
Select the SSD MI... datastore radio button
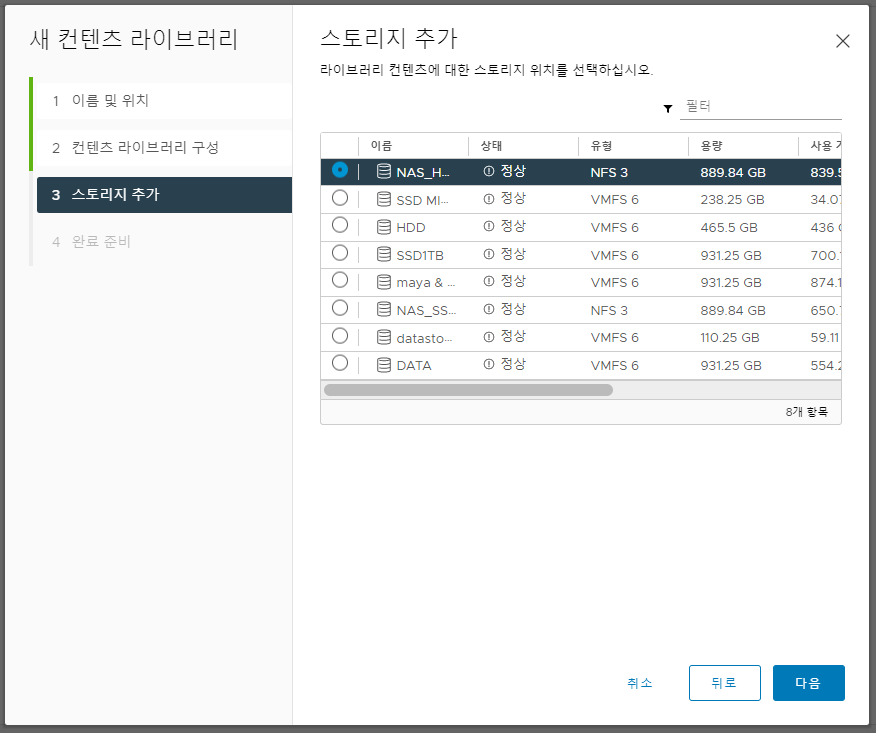[340, 198]
